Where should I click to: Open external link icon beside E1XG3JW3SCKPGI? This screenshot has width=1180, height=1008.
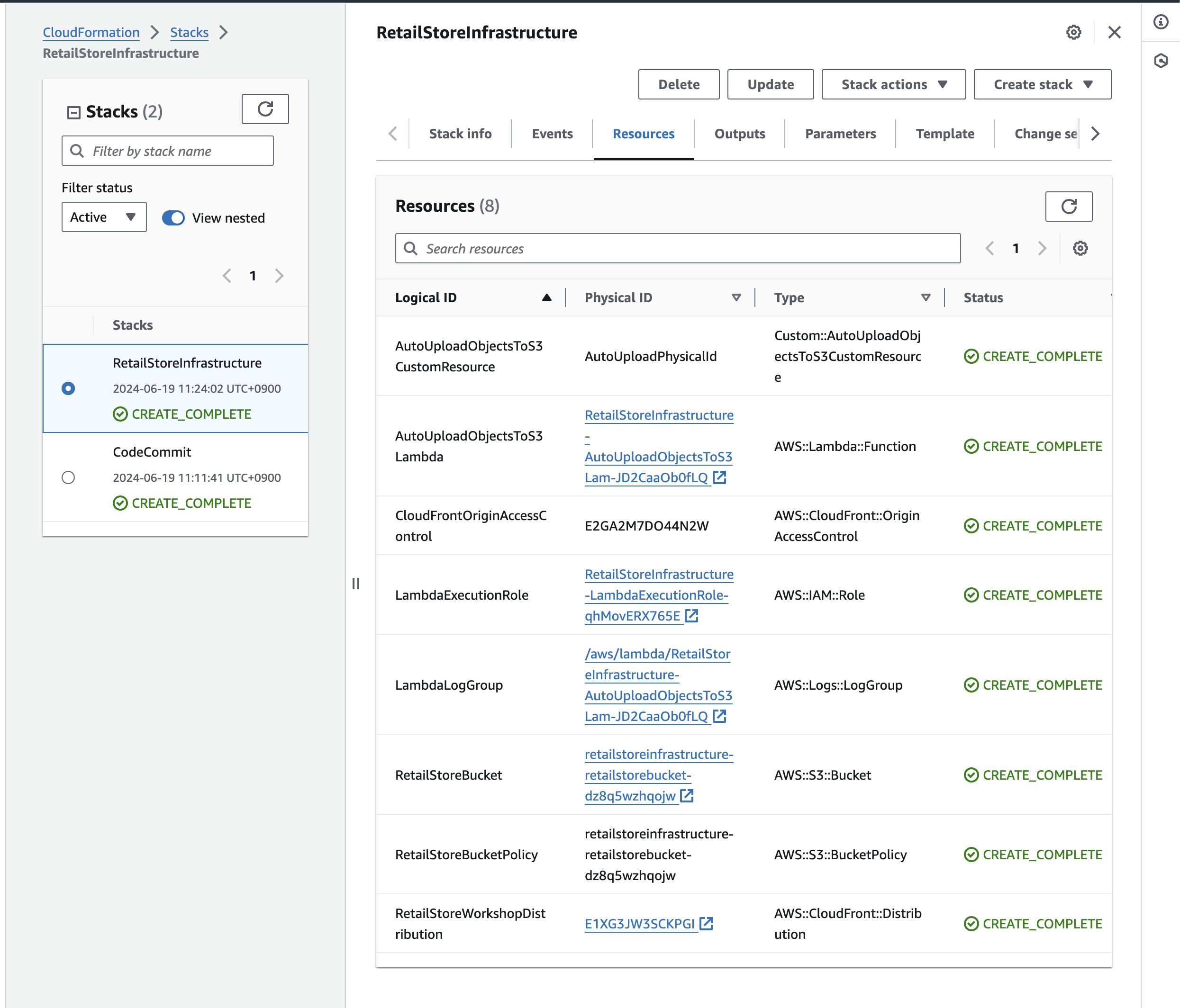tap(706, 923)
